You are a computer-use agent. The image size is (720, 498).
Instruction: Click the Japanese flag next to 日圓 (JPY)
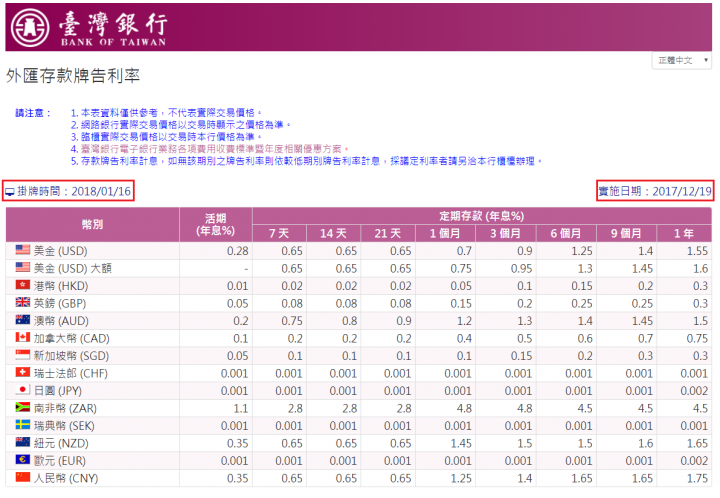pos(23,390)
